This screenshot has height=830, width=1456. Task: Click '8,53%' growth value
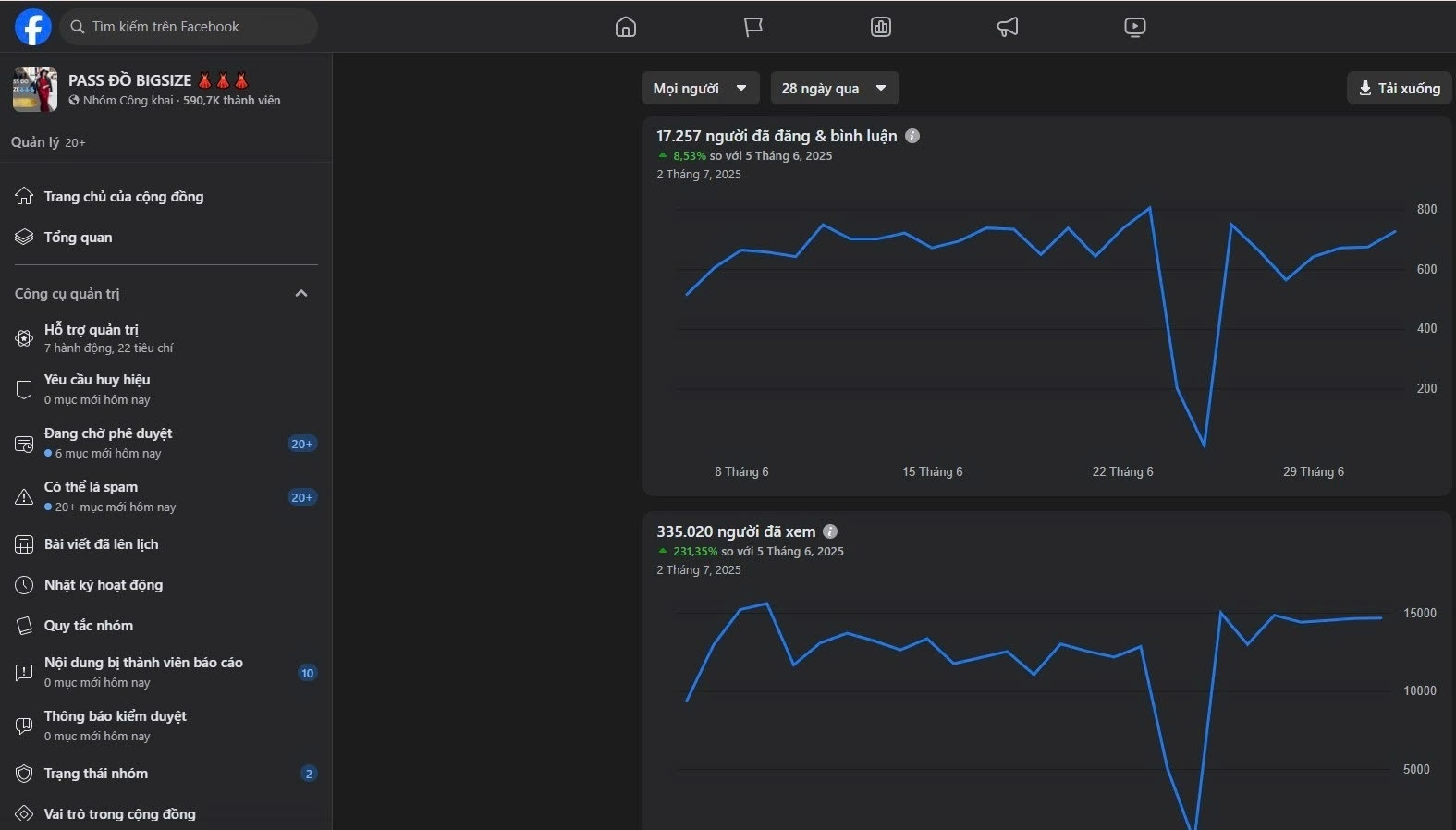pos(690,156)
